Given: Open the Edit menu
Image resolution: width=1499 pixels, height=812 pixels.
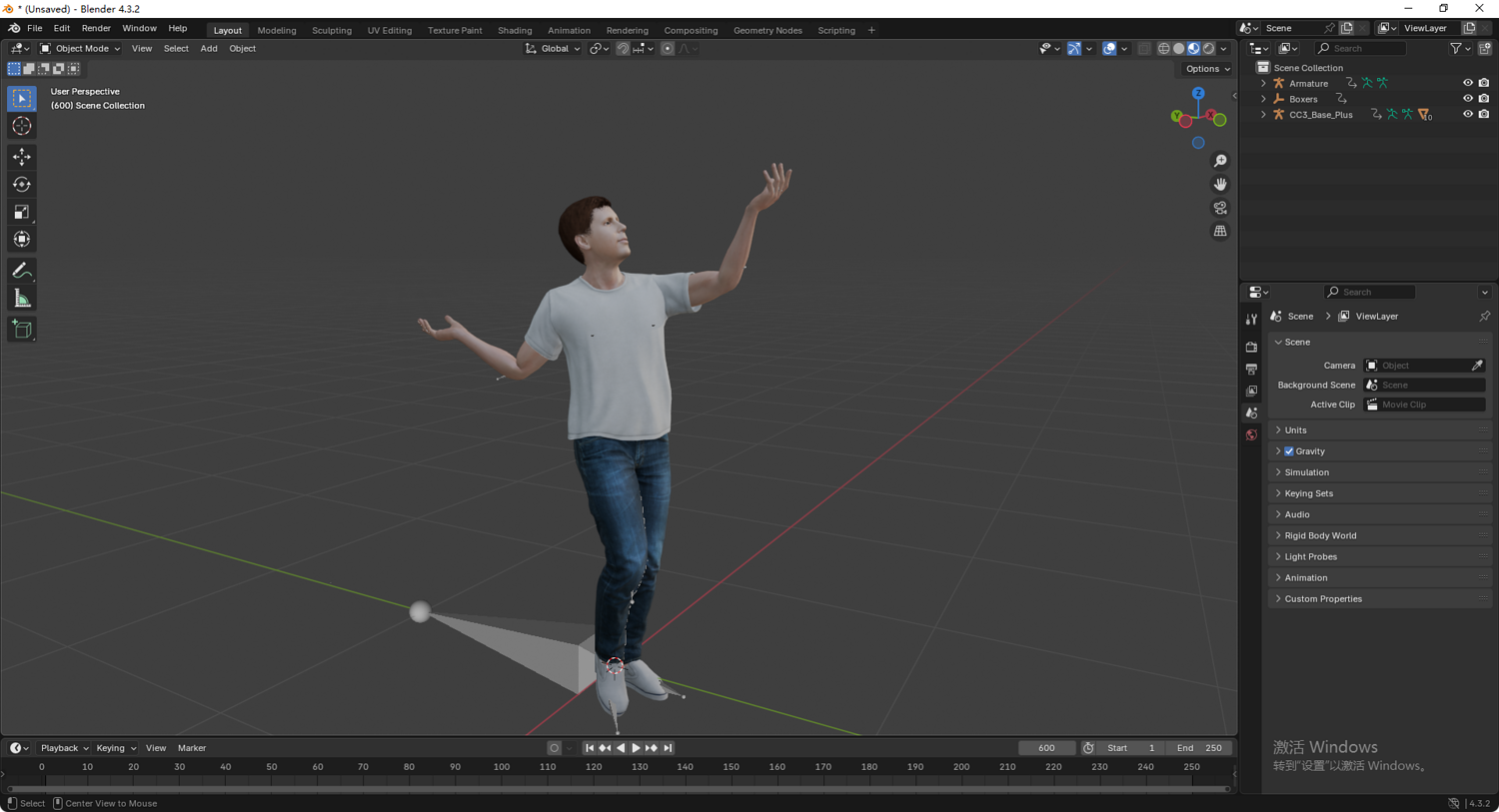Looking at the screenshot, I should tap(61, 29).
